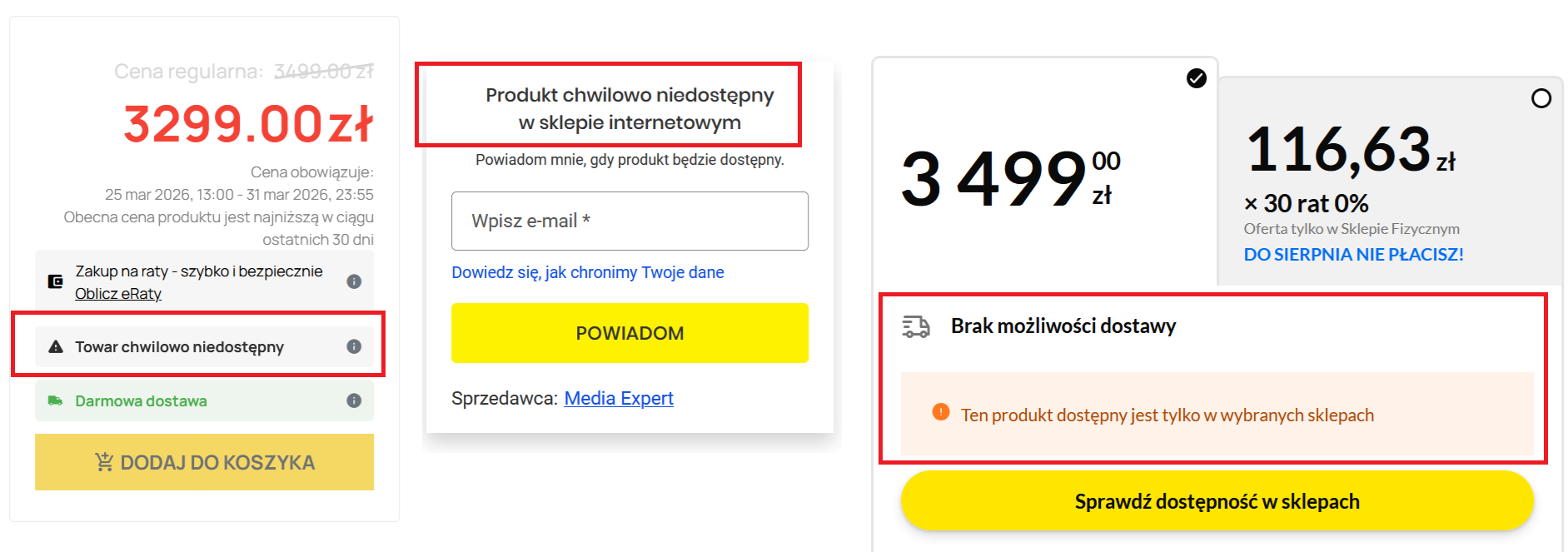Click the wallet icon beside installment purchase
This screenshot has width=1568, height=552.
point(56,281)
